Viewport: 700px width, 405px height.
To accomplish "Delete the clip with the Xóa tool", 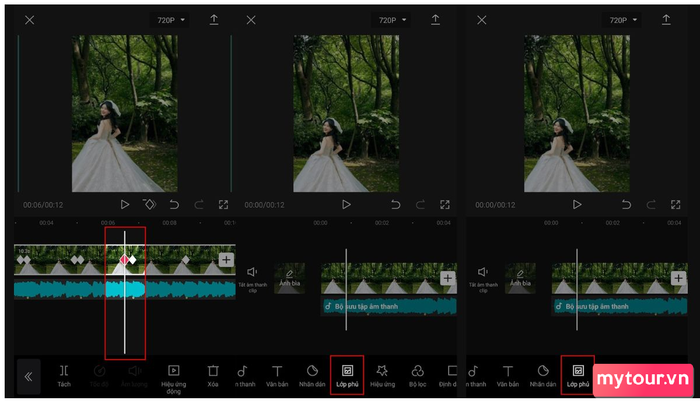I will pos(213,376).
